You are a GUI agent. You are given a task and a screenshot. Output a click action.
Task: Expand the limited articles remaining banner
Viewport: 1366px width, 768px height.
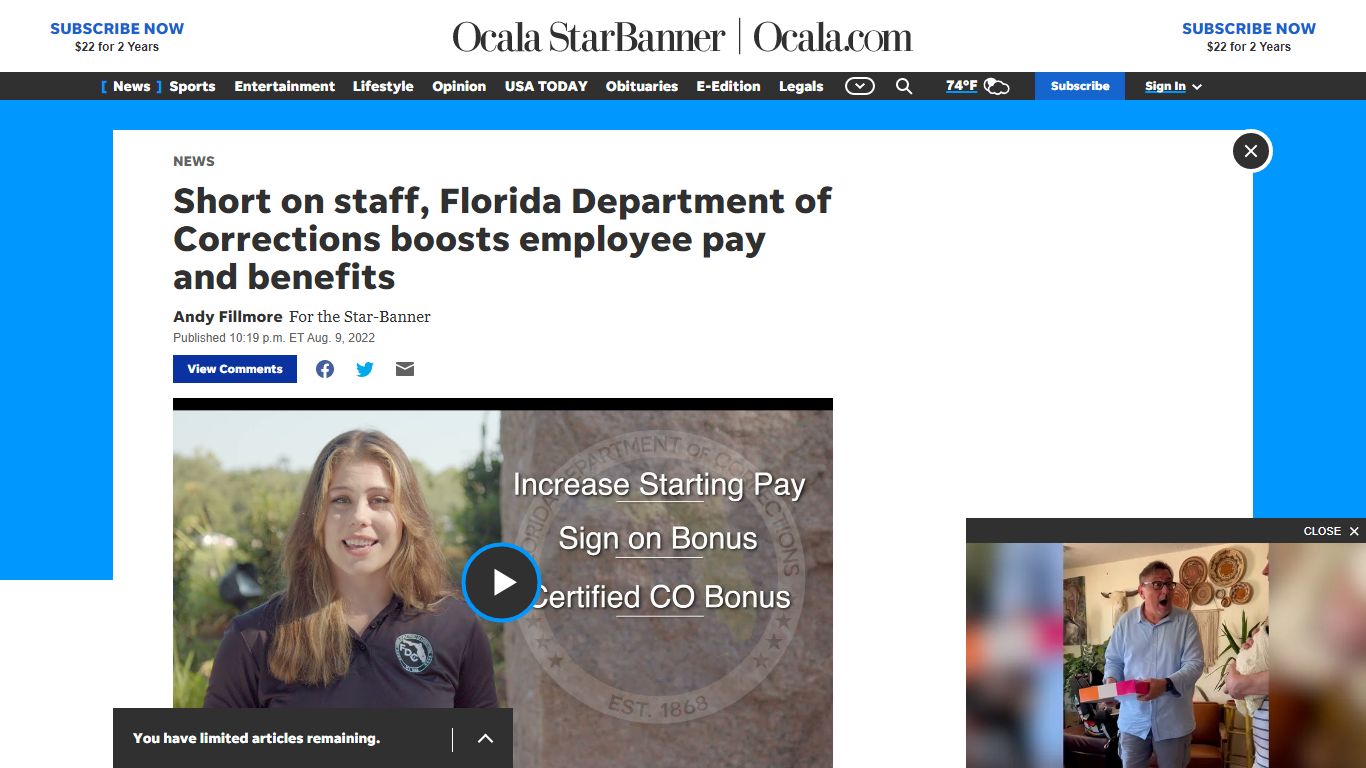(485, 738)
